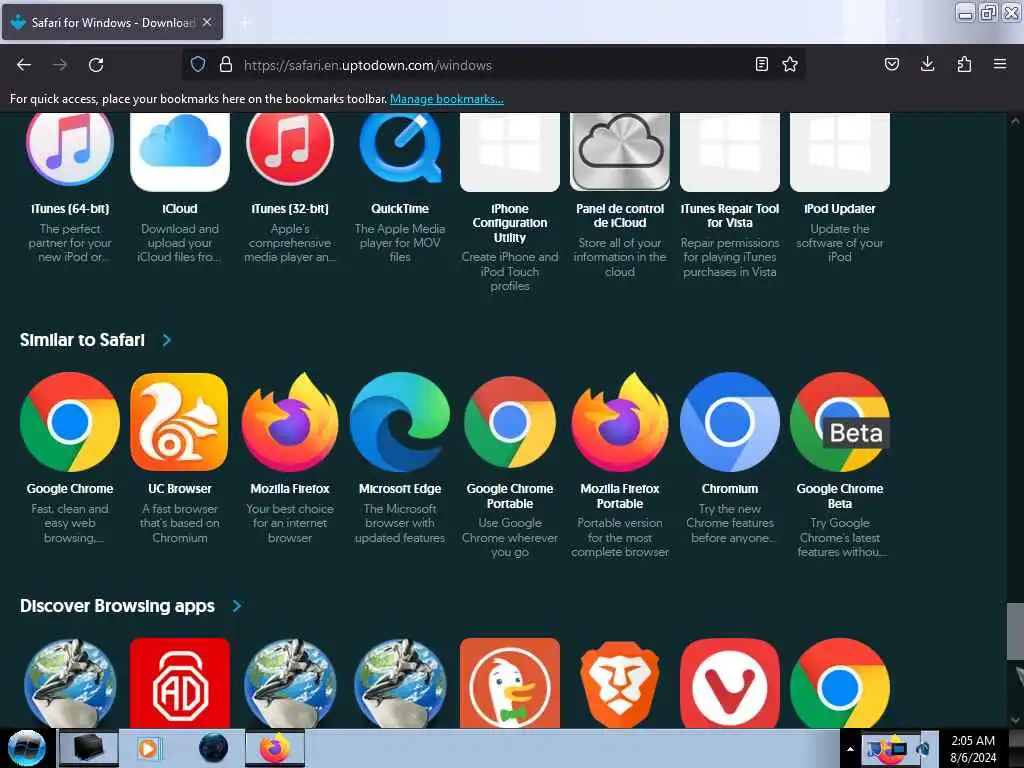Open the black window taskbar button
Viewport: 1024px width, 768px height.
[x=89, y=748]
